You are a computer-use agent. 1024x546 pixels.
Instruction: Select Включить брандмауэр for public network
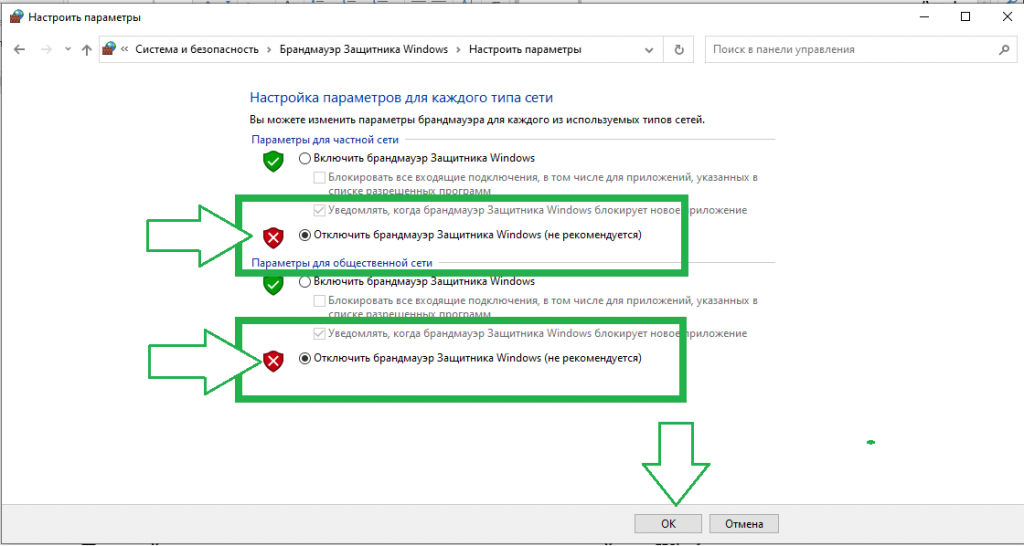[306, 282]
